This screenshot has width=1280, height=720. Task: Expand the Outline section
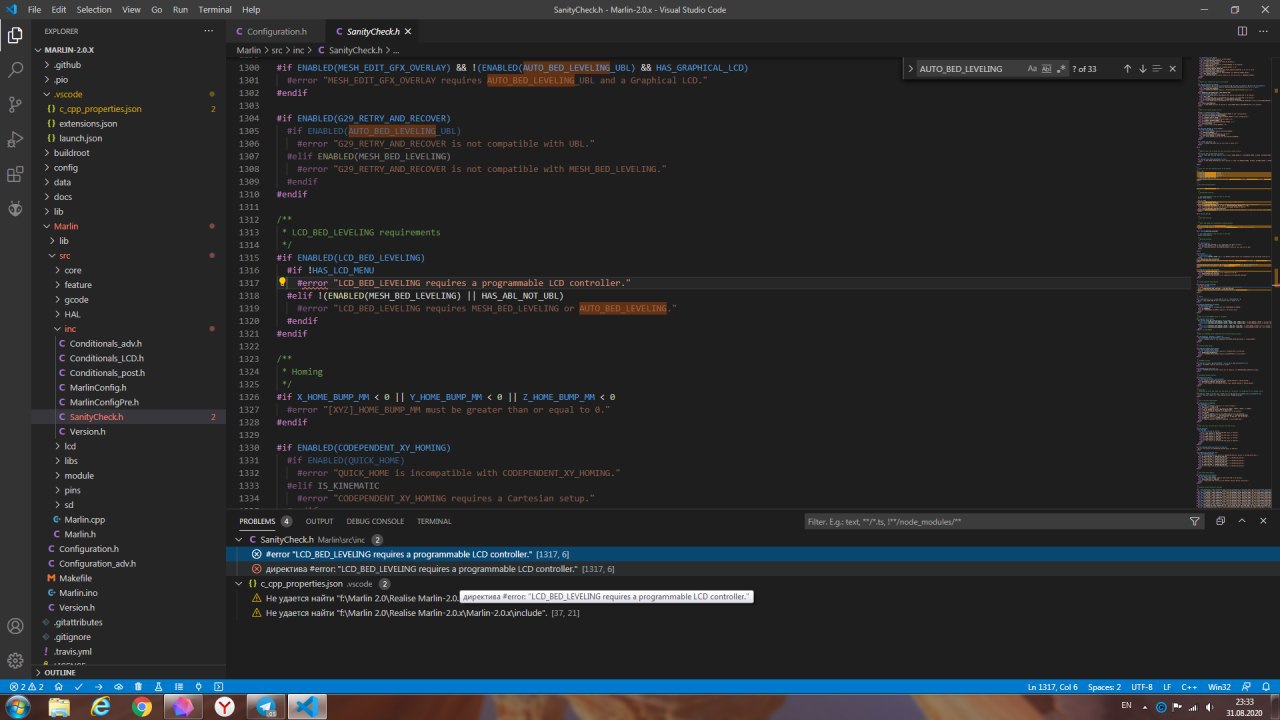click(x=60, y=673)
